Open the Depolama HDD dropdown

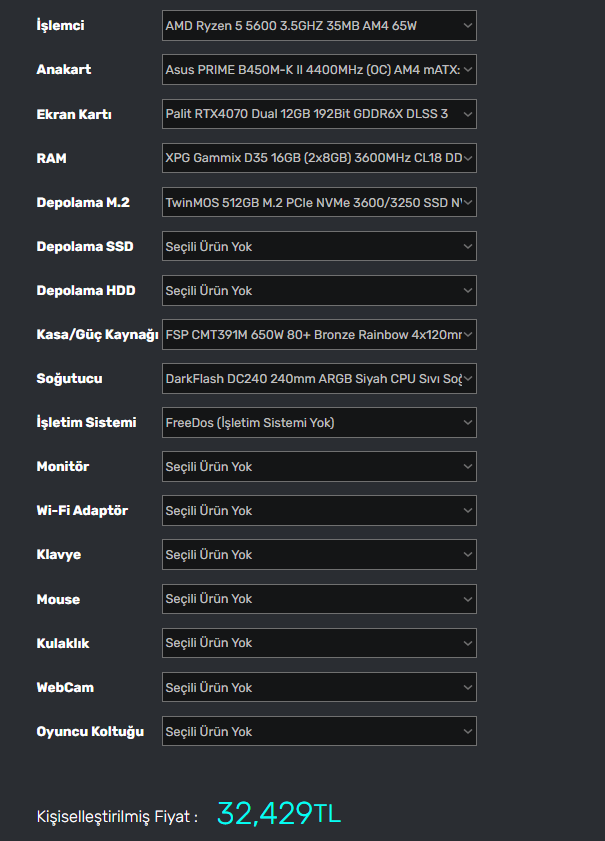click(318, 290)
